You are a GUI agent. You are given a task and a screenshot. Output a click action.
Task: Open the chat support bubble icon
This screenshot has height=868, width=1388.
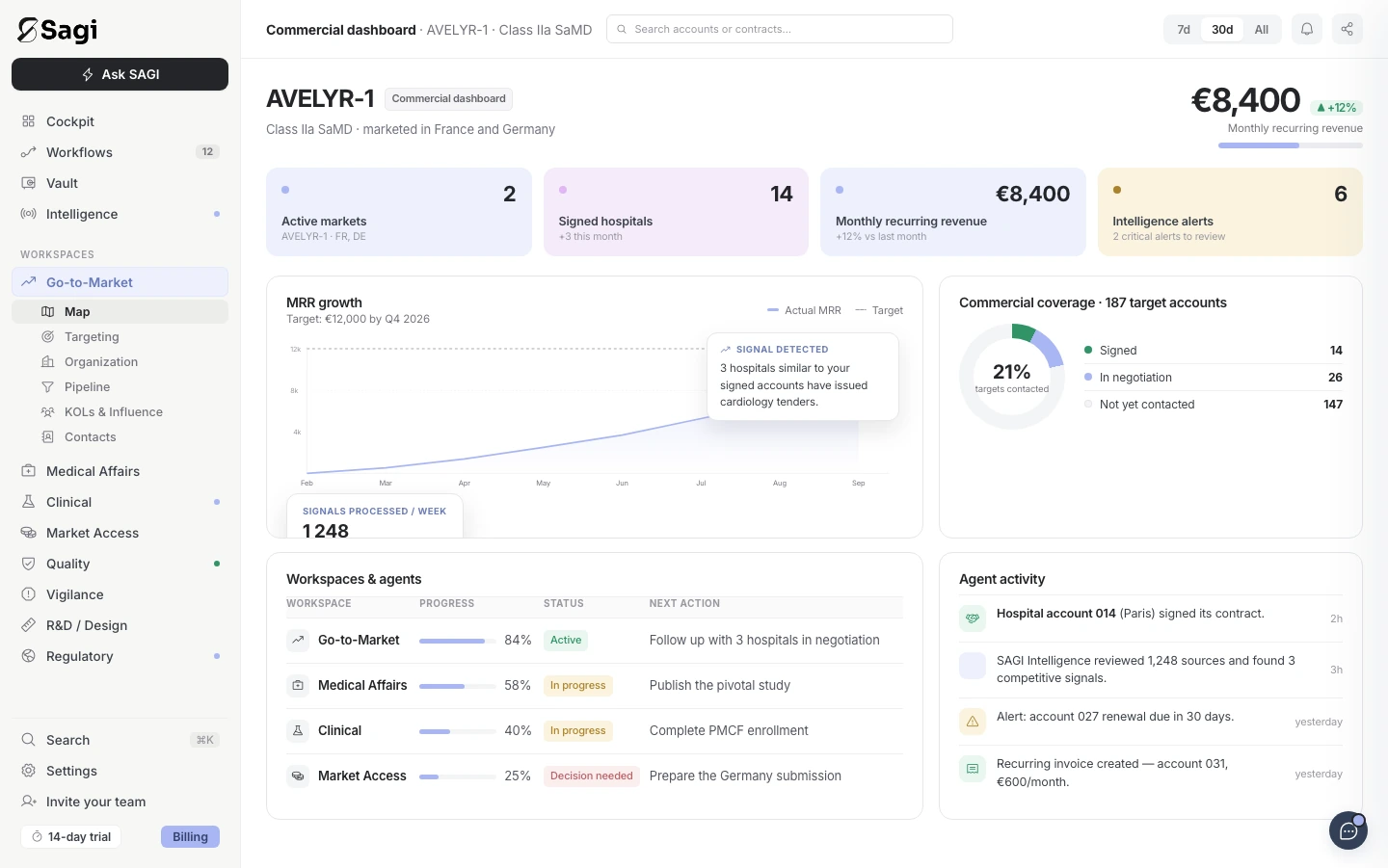coord(1348,830)
